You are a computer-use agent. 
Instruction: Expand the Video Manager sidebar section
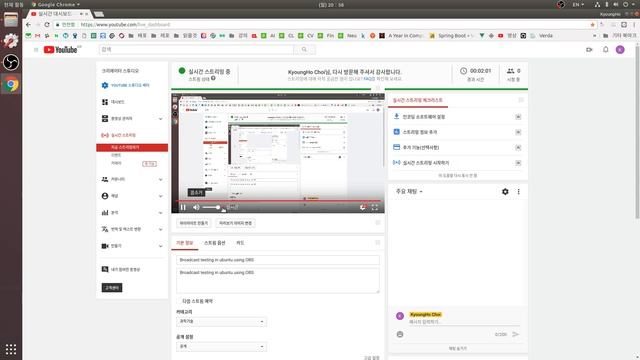pos(160,119)
